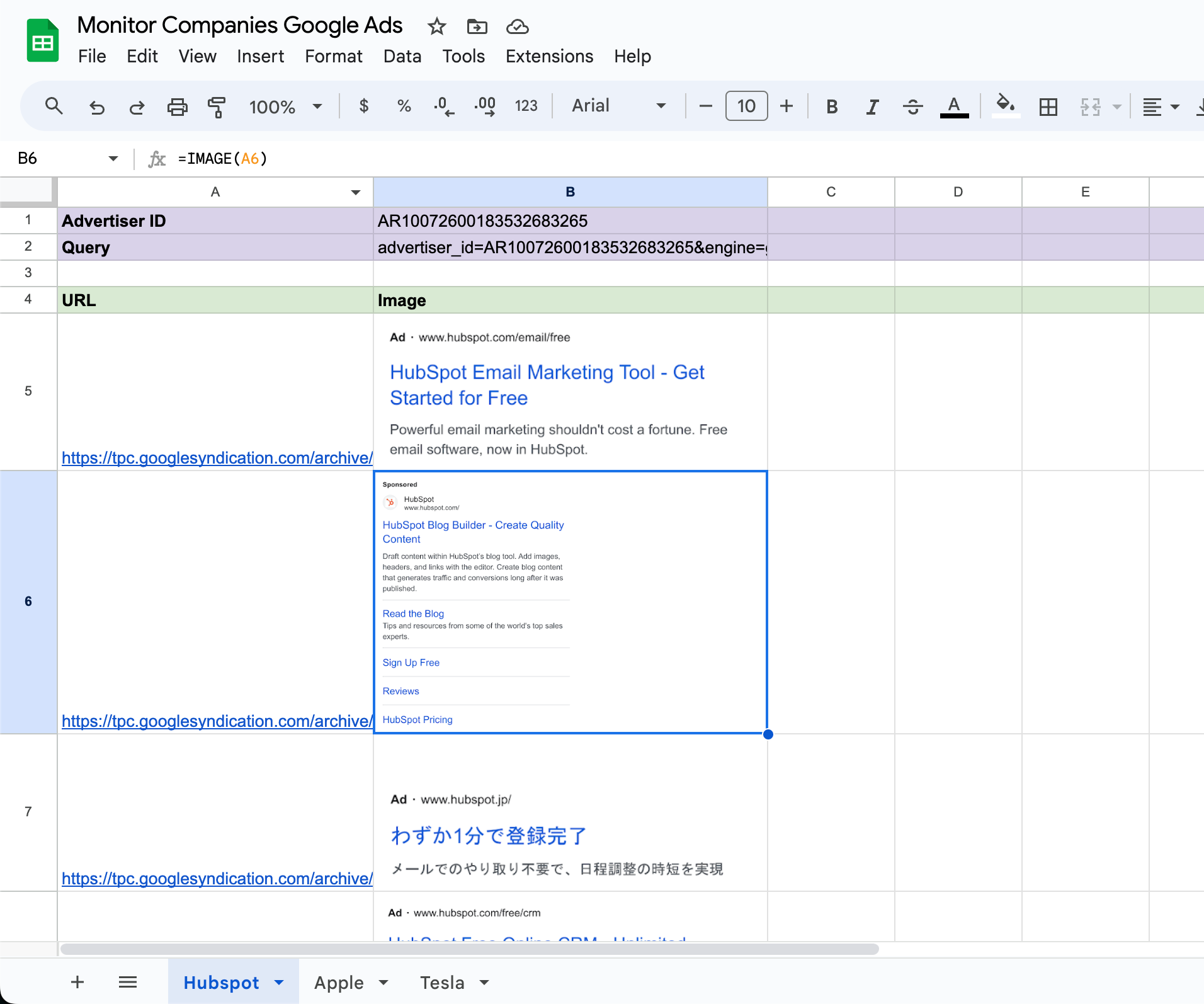Click the search menus magnifier icon
Image resolution: width=1204 pixels, height=1004 pixels.
54,106
